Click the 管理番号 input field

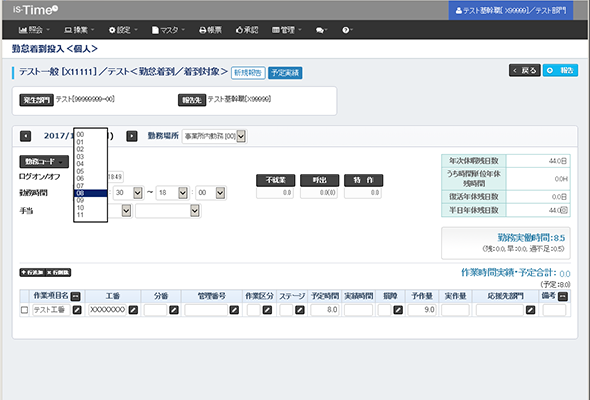click(x=206, y=310)
